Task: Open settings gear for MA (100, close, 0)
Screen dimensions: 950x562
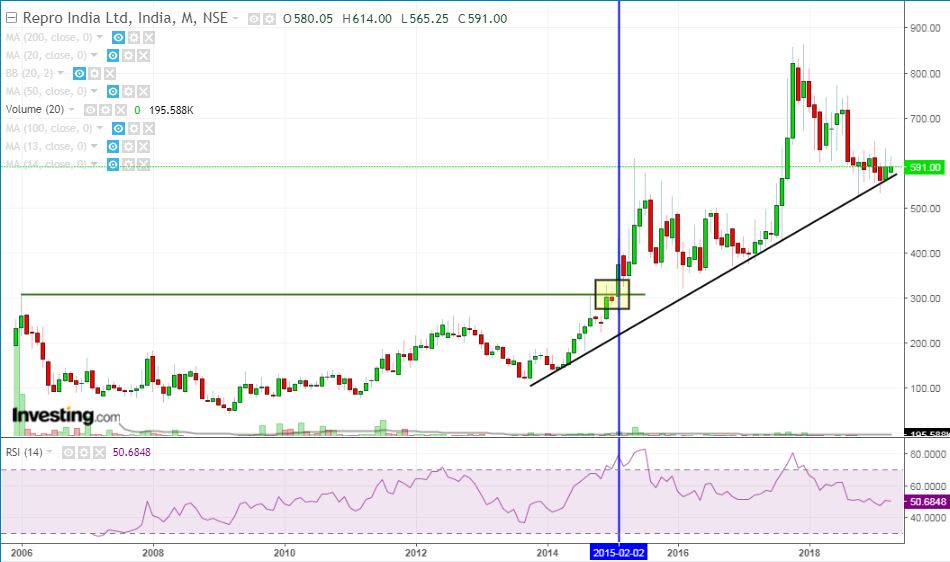Action: [x=133, y=128]
